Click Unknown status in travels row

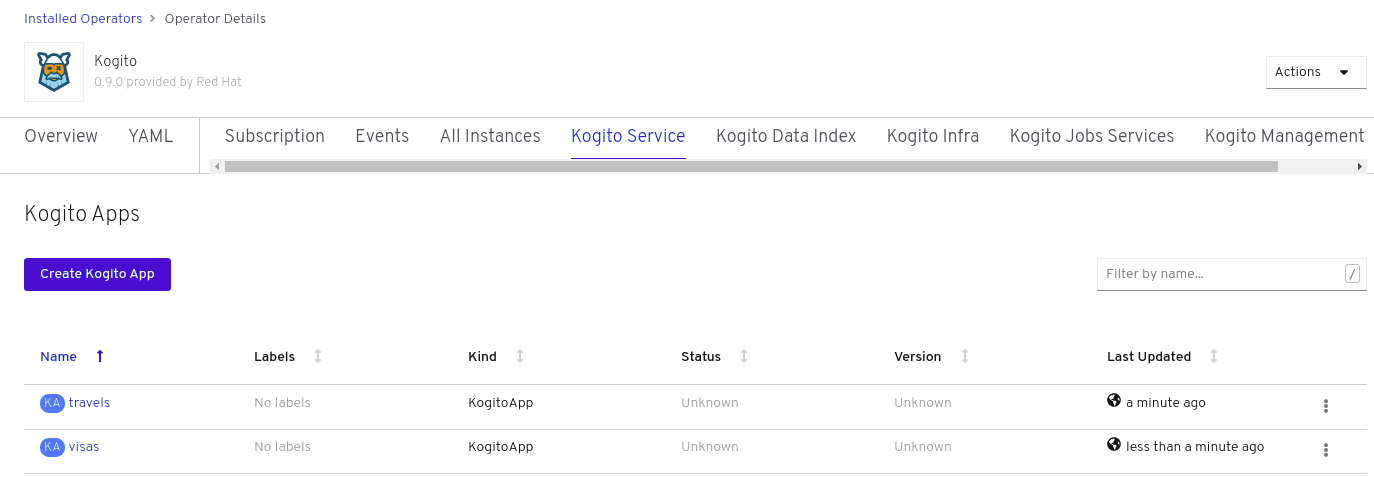coord(710,403)
